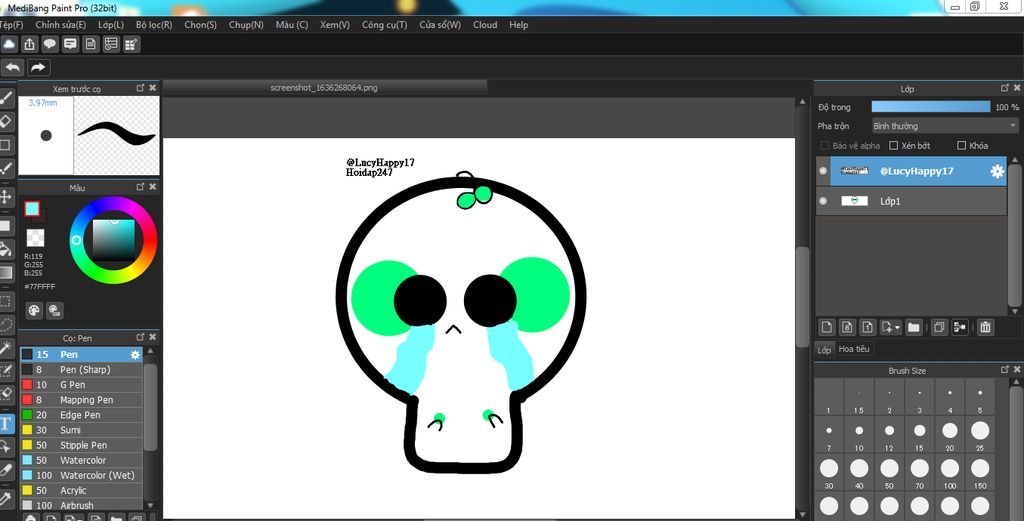This screenshot has width=1024, height=521.
Task: Add a new 1-bit layer
Action: [x=867, y=327]
